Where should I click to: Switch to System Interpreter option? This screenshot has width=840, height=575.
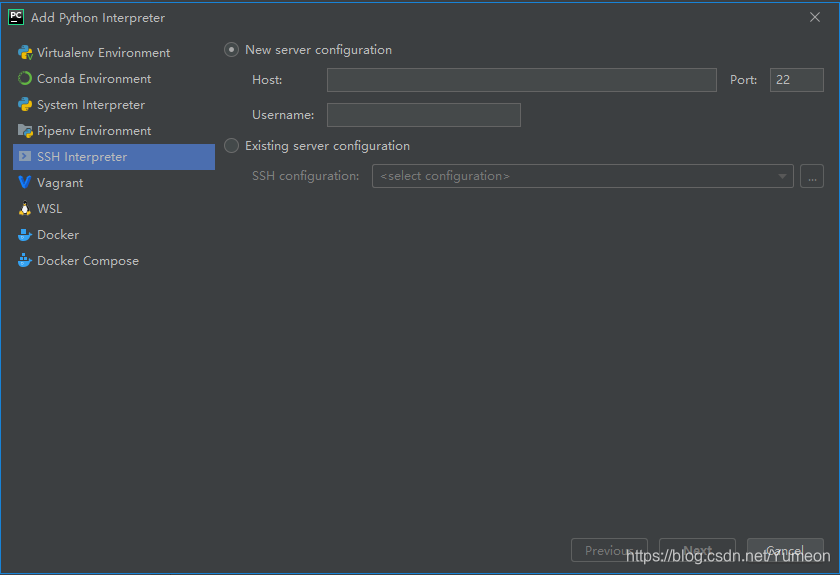pos(114,104)
